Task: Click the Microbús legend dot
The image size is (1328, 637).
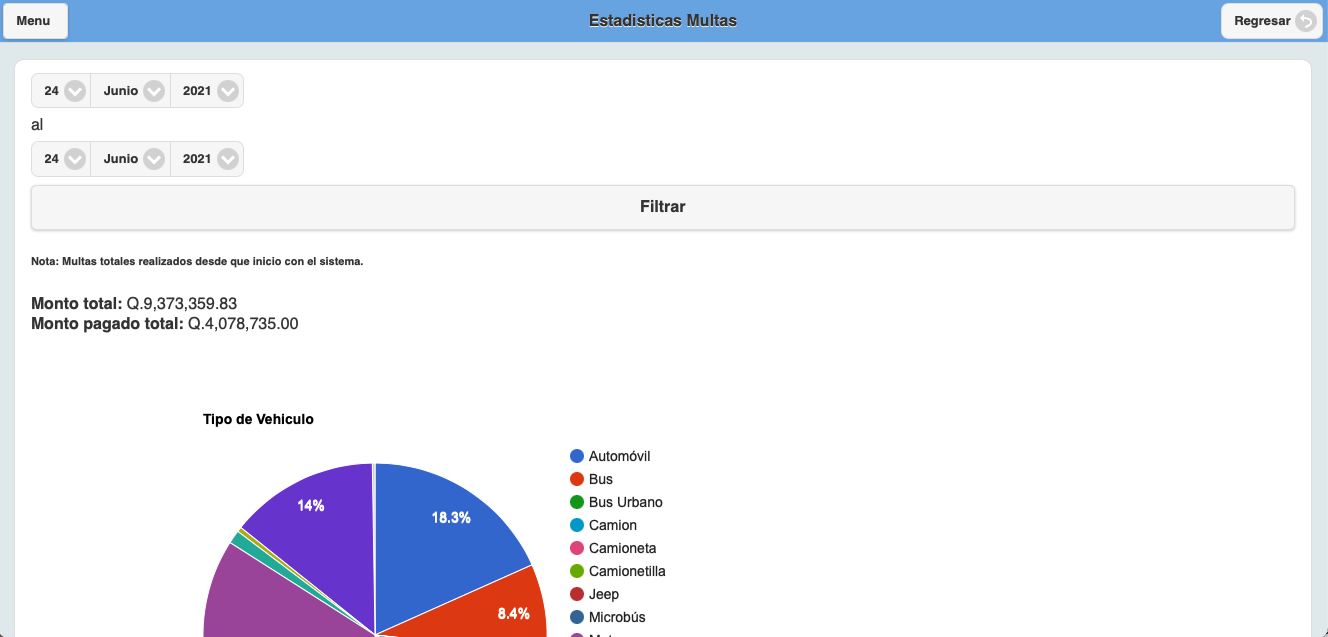Action: pos(577,617)
